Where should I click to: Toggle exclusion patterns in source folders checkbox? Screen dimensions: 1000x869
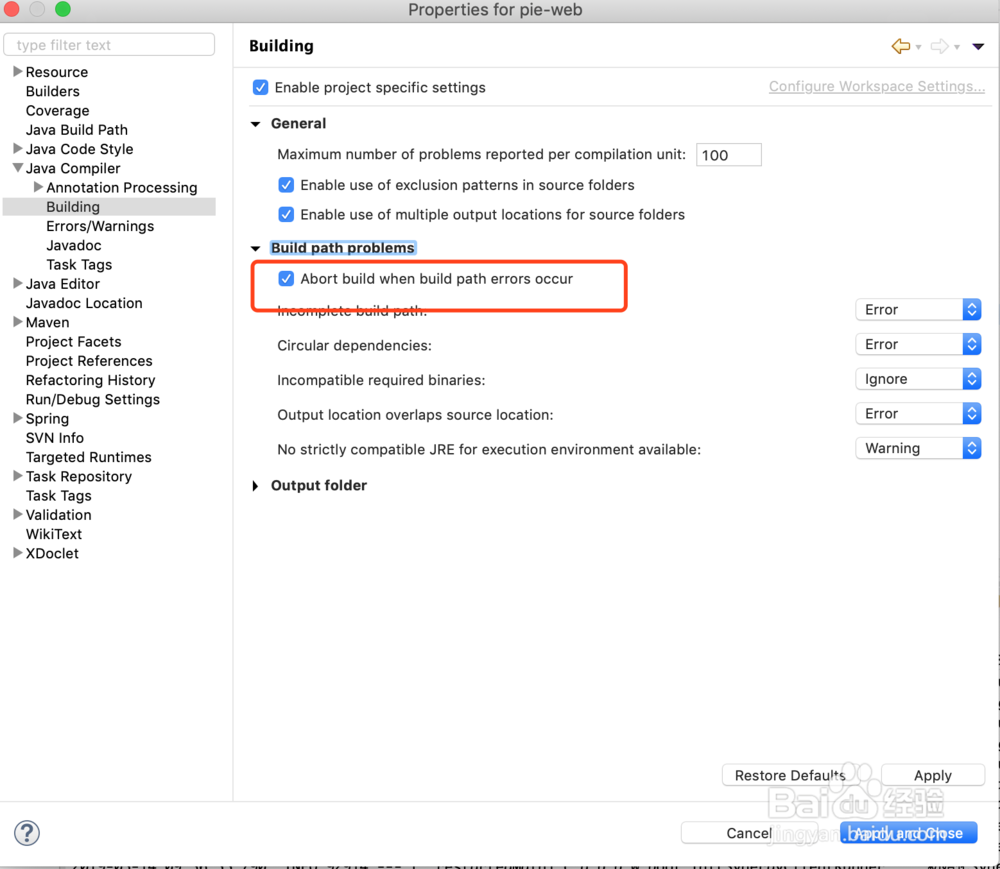pos(286,185)
